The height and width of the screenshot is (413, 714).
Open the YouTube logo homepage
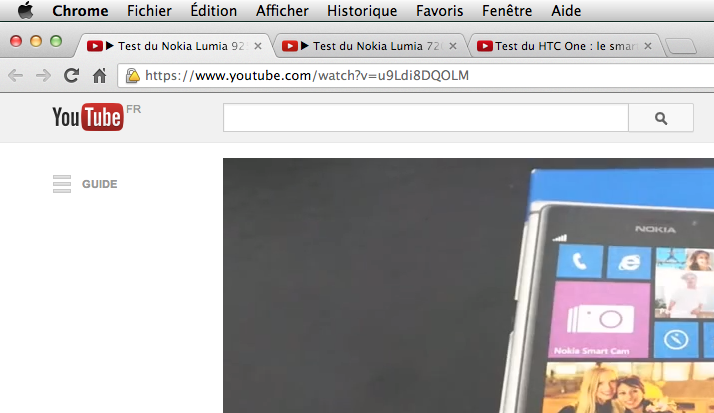tap(88, 117)
